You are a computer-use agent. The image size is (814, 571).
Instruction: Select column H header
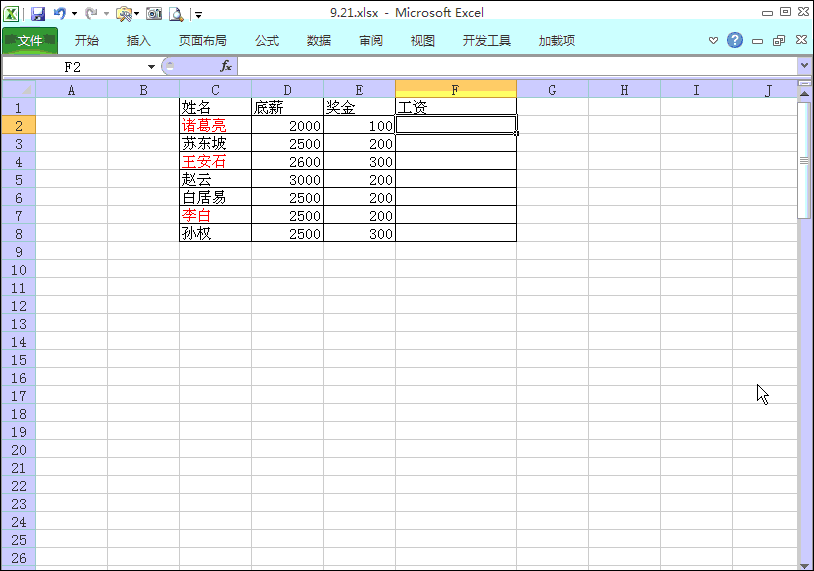(625, 90)
